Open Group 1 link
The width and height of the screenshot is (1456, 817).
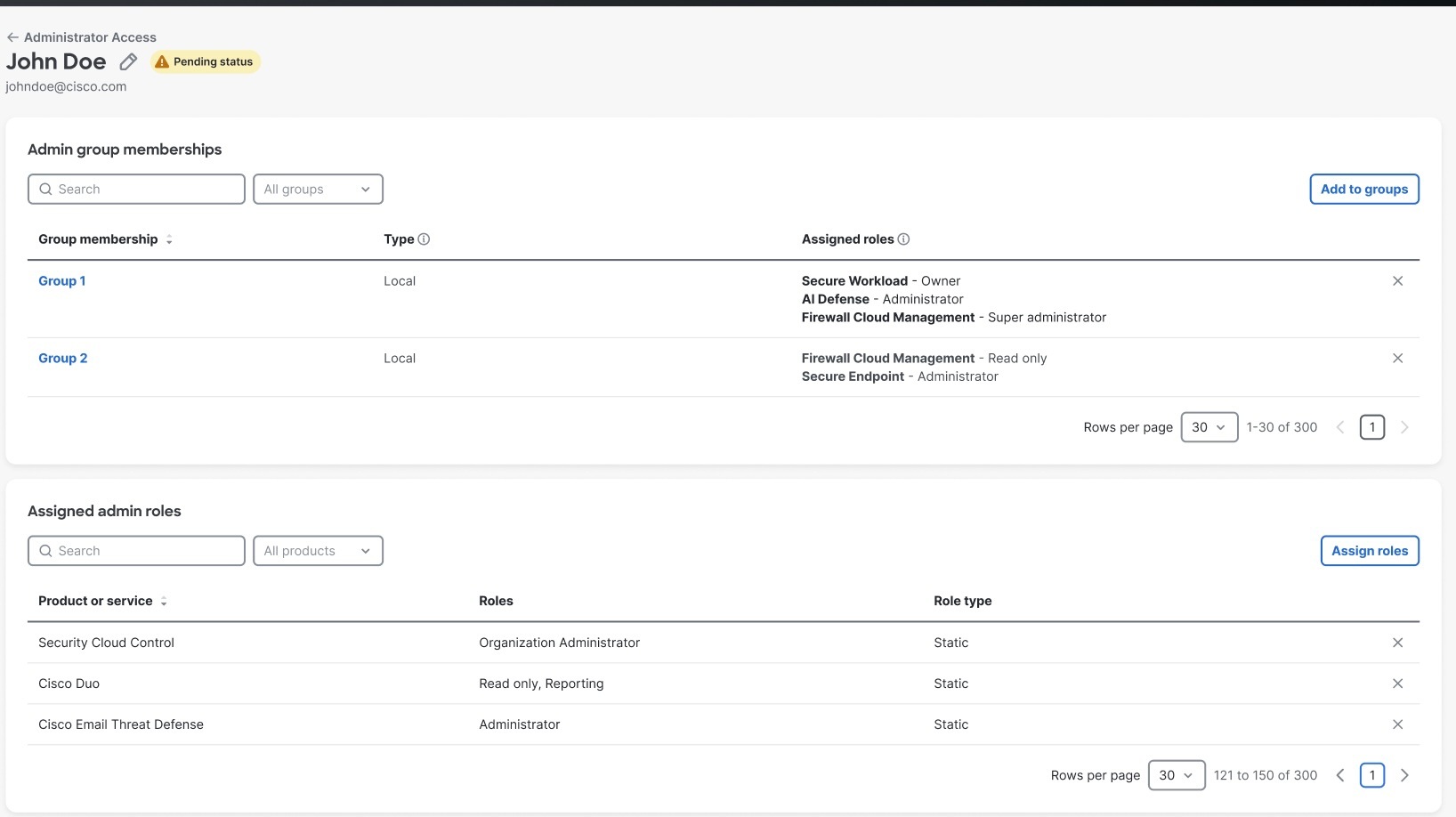(62, 281)
